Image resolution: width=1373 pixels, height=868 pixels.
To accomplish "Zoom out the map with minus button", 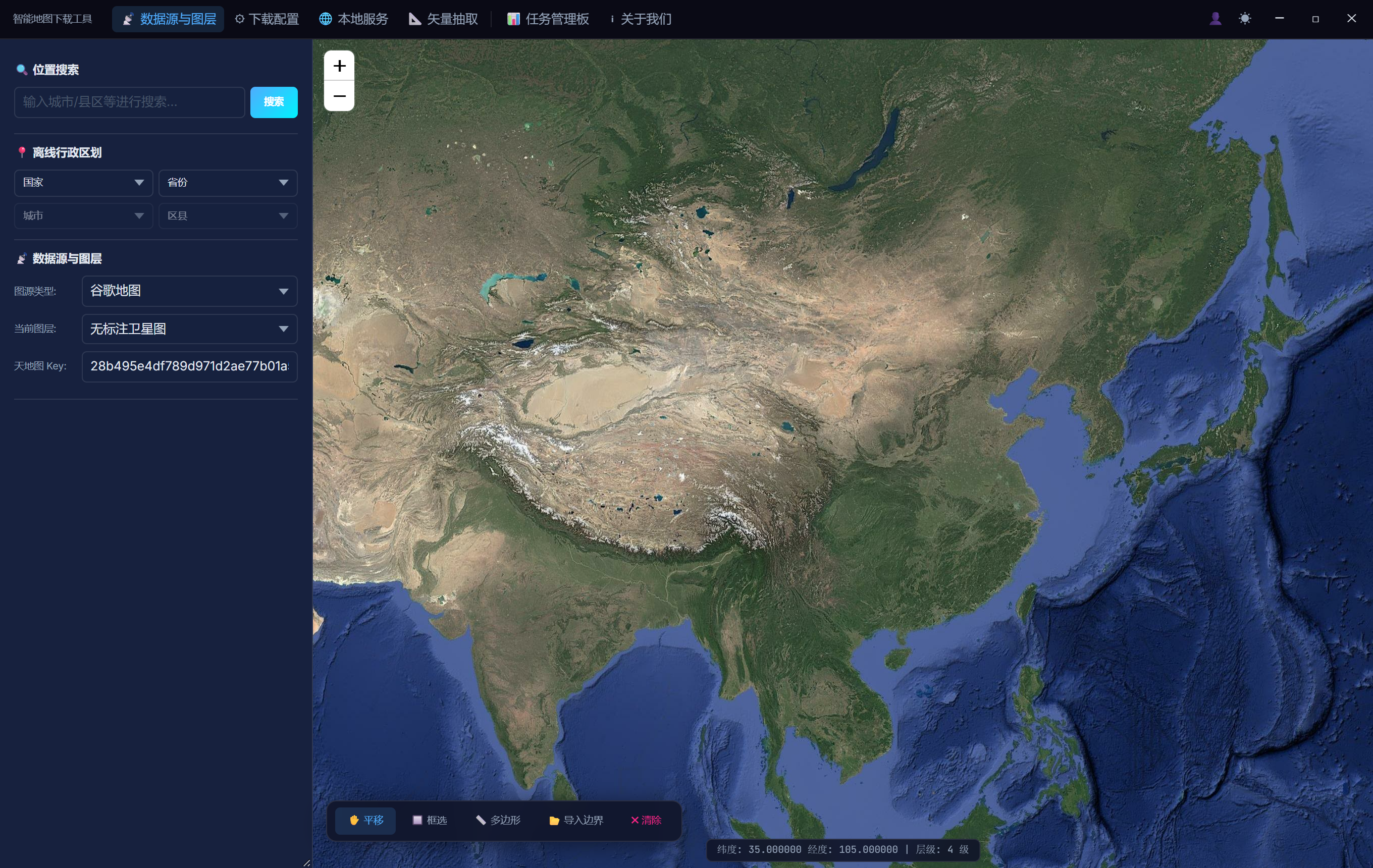I will (339, 96).
